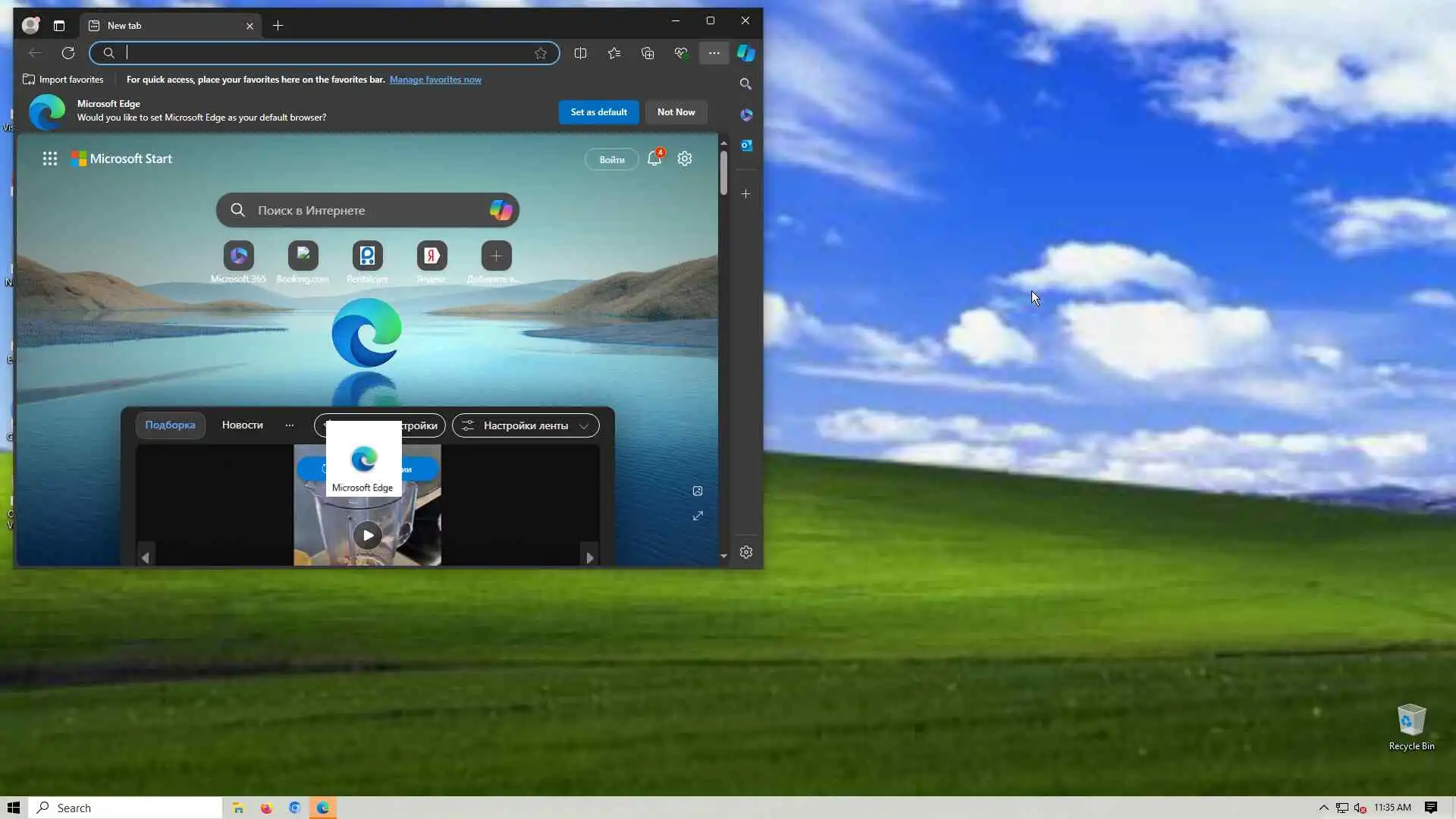Open Copilot sidebar icon in toolbar
The width and height of the screenshot is (1456, 819).
[746, 53]
